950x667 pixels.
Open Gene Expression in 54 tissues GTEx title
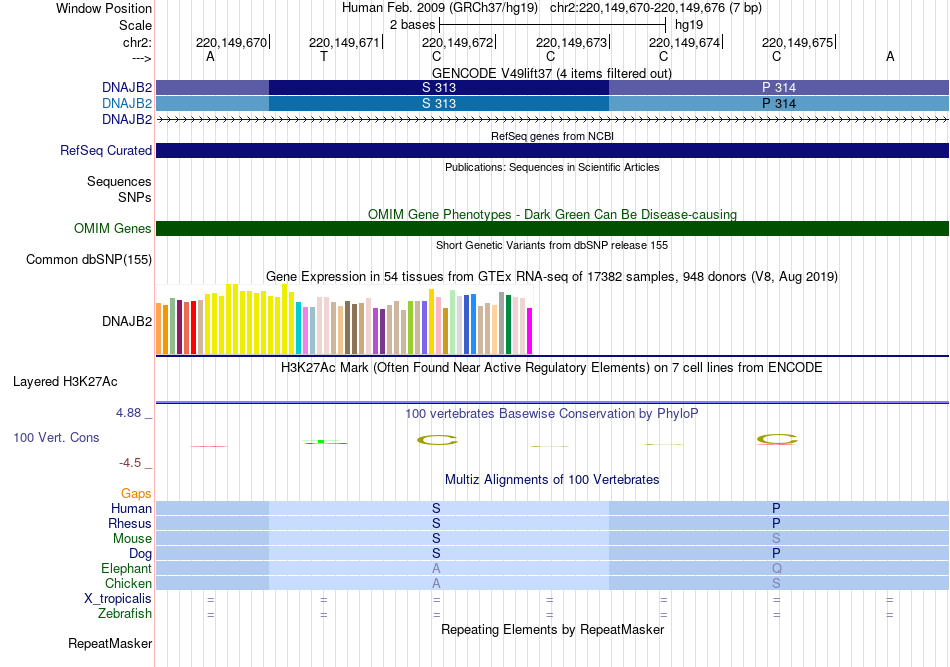pos(552,277)
